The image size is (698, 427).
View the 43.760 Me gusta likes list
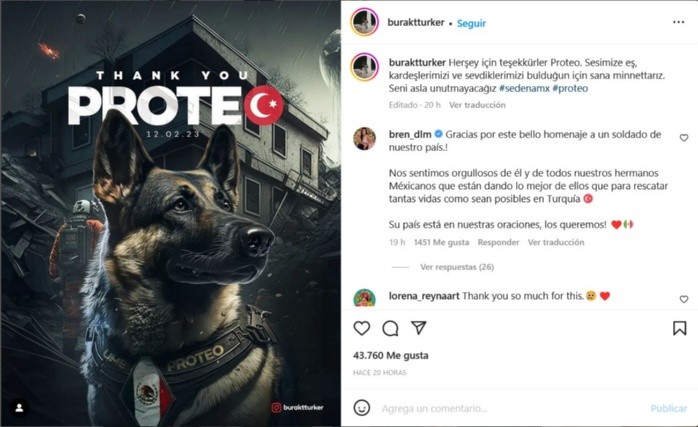[391, 355]
